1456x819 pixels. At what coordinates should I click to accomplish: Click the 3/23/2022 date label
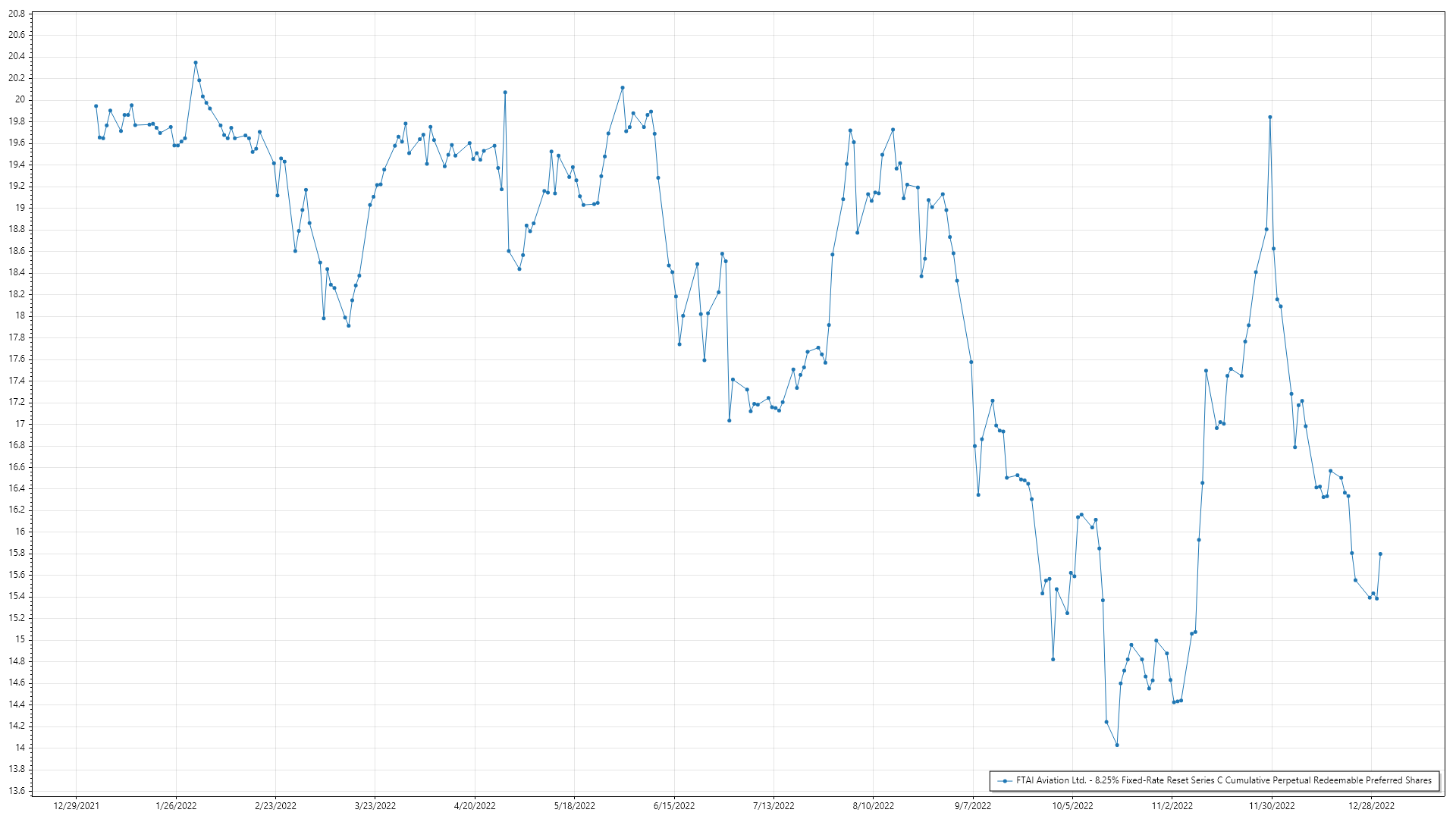(375, 806)
